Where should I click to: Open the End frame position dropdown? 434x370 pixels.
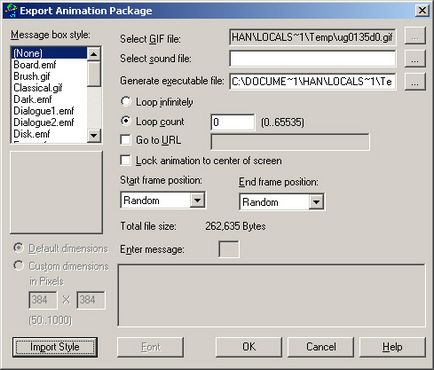pyautogui.click(x=316, y=202)
